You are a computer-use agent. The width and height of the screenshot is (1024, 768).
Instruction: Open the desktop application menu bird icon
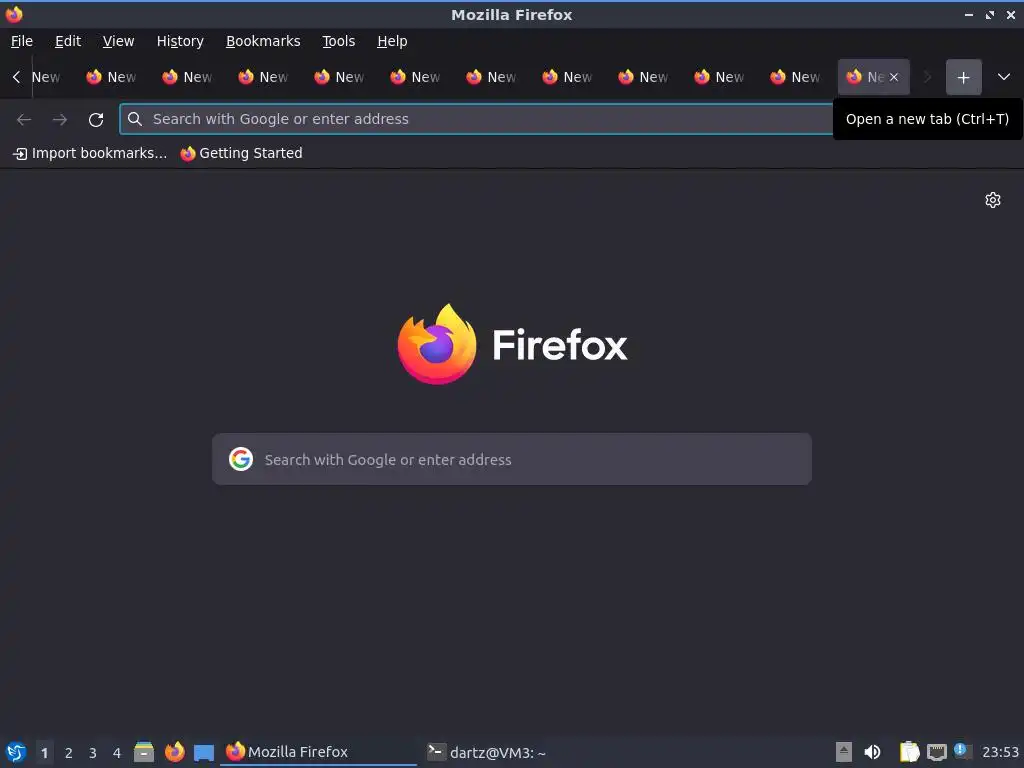tap(16, 752)
